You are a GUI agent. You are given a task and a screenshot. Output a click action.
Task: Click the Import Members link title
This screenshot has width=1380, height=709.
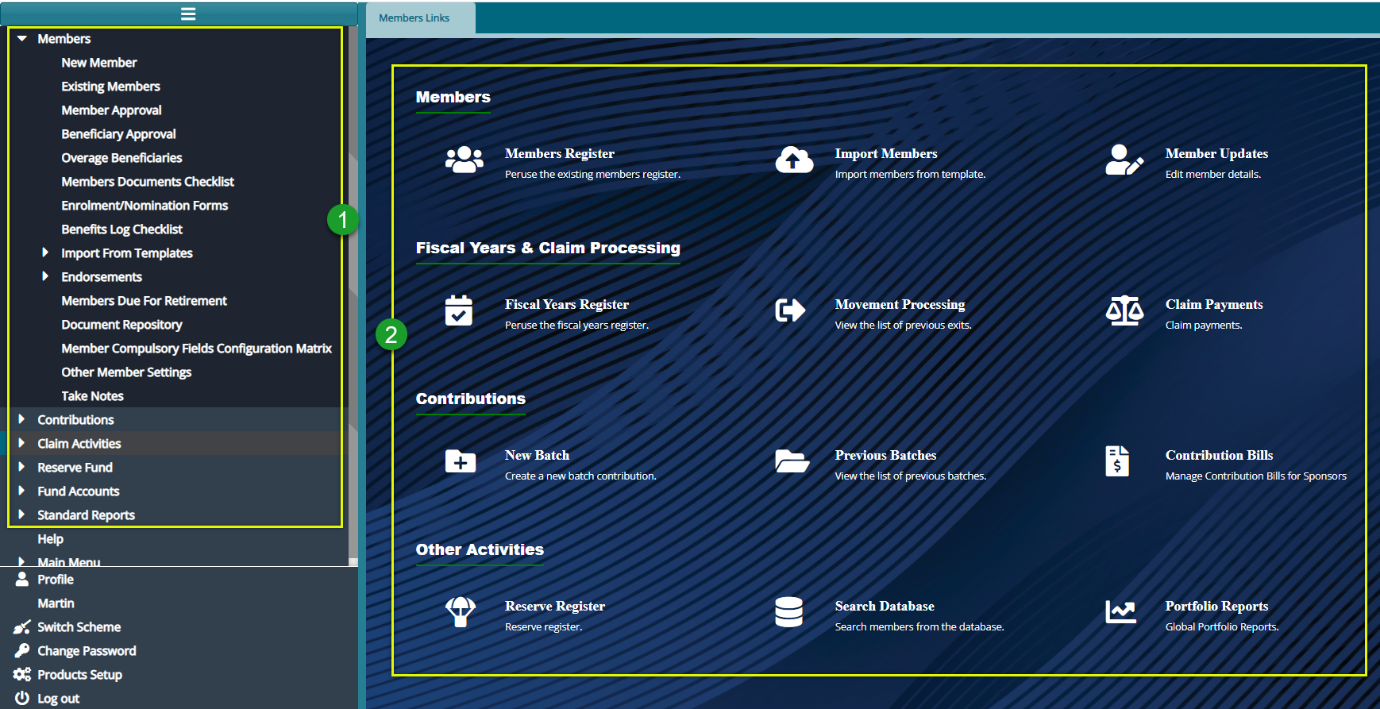[x=886, y=154]
